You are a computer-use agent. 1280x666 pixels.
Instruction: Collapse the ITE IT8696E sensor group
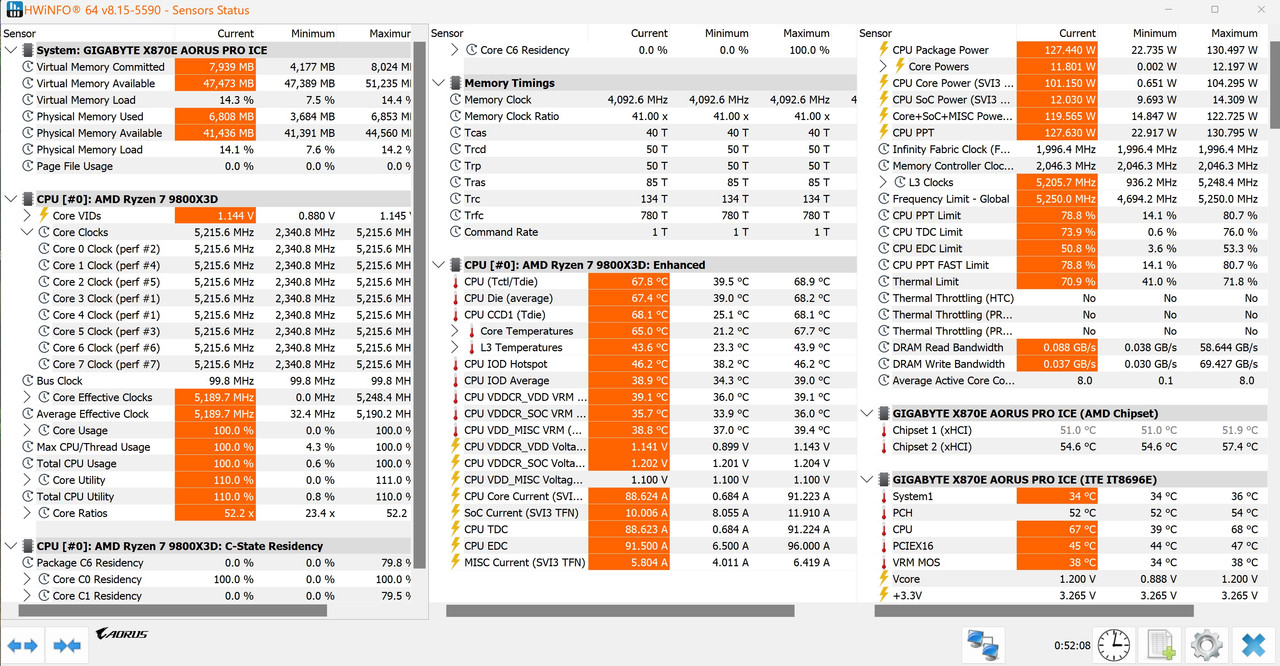(x=867, y=480)
